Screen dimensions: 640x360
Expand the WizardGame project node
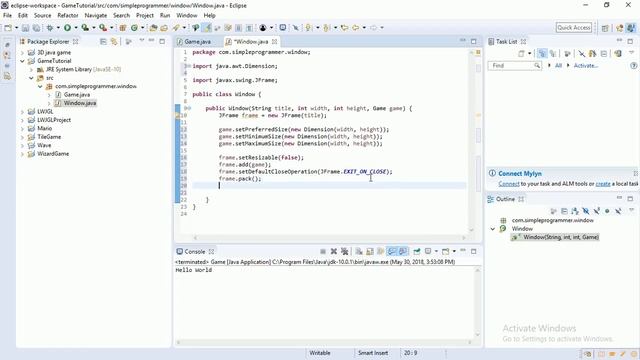click(x=22, y=154)
